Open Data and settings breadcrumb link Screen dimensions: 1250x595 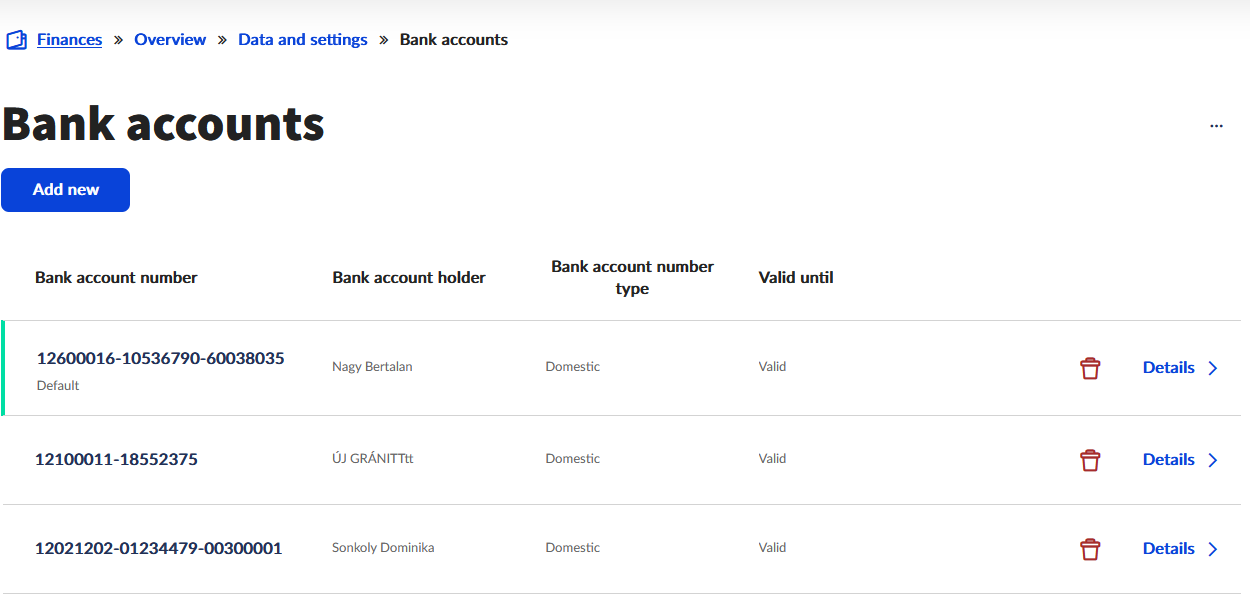(302, 40)
